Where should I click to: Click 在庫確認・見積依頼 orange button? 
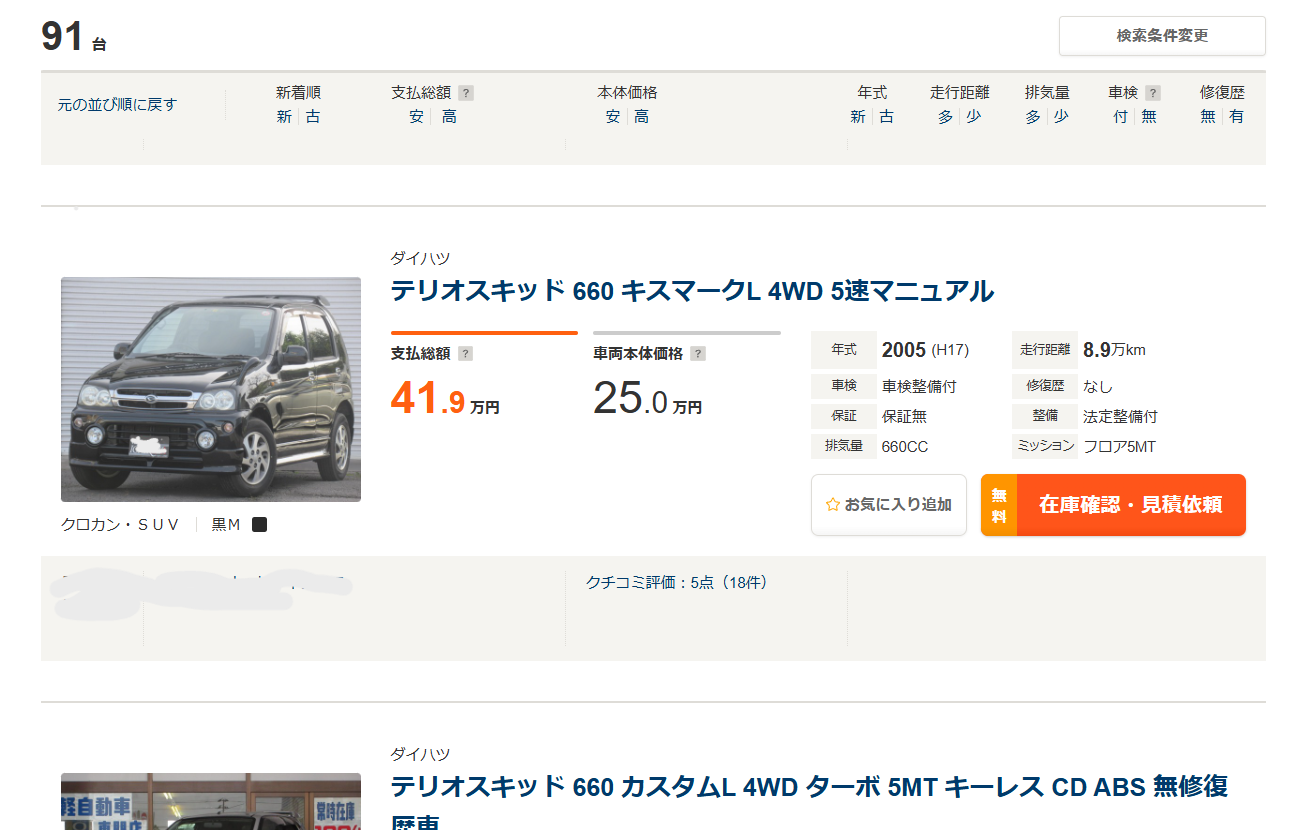pyautogui.click(x=1113, y=505)
